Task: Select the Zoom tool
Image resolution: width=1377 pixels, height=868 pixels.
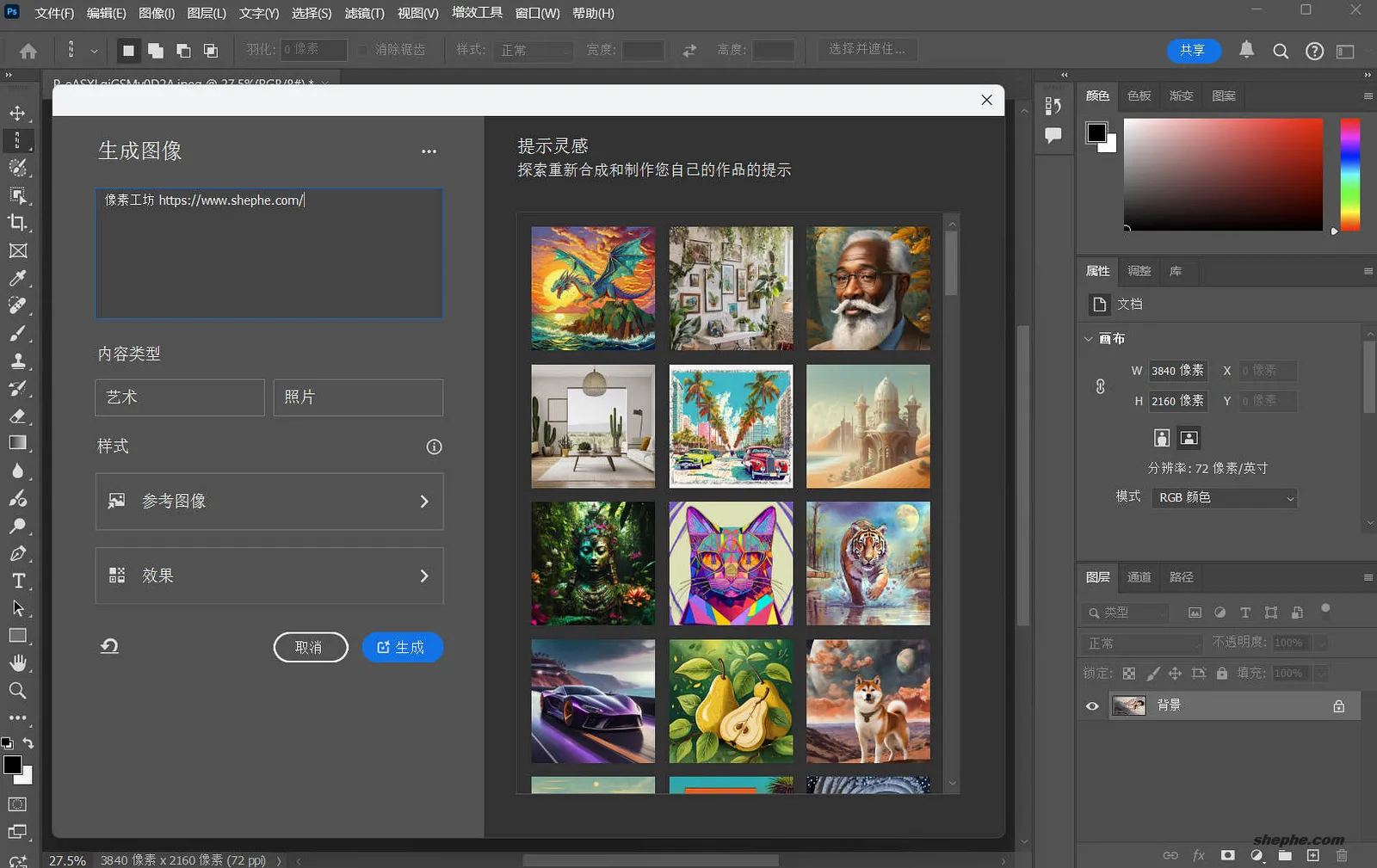Action: [x=17, y=691]
